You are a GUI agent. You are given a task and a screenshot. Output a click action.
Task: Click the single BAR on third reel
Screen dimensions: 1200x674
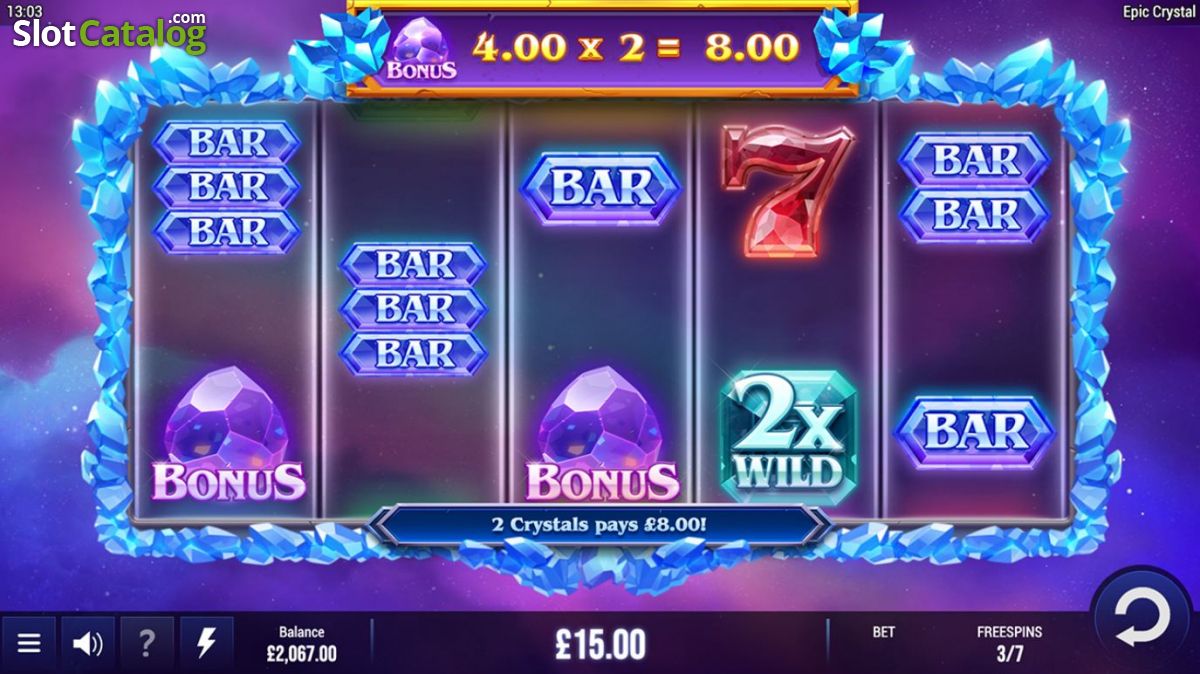click(x=602, y=188)
